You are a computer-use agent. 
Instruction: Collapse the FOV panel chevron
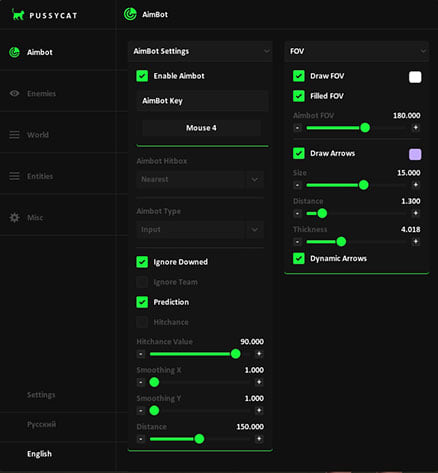(423, 51)
